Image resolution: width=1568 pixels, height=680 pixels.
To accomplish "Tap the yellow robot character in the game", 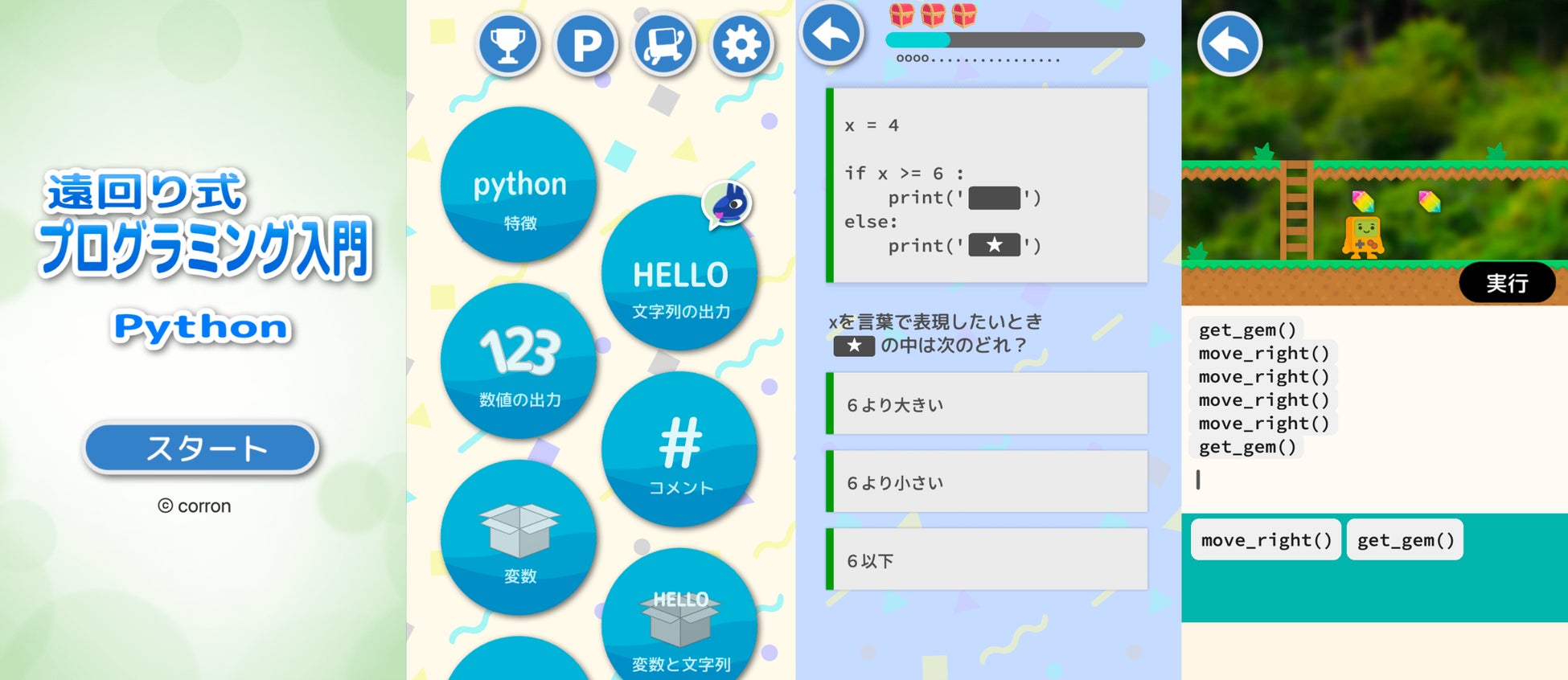I will (1363, 236).
